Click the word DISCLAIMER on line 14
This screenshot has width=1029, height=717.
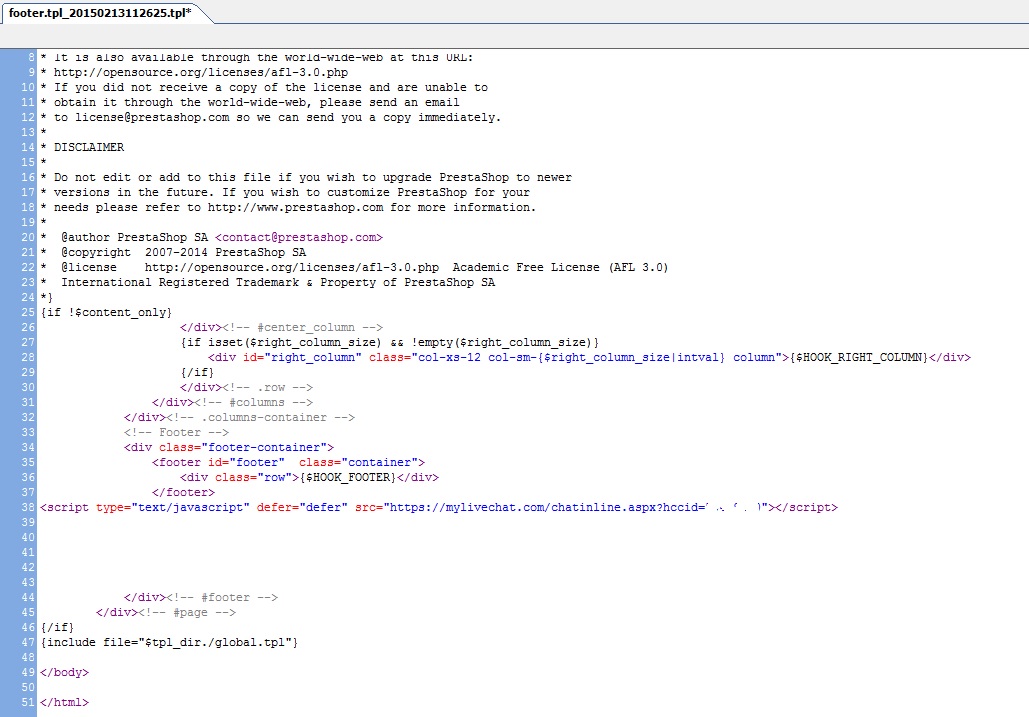tap(89, 147)
